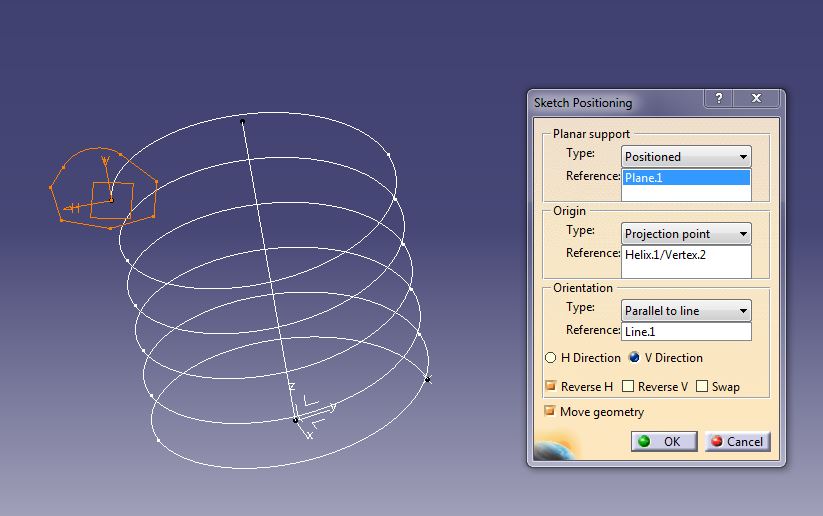Click the helix axis line
823x516 pixels.
[x=269, y=270]
